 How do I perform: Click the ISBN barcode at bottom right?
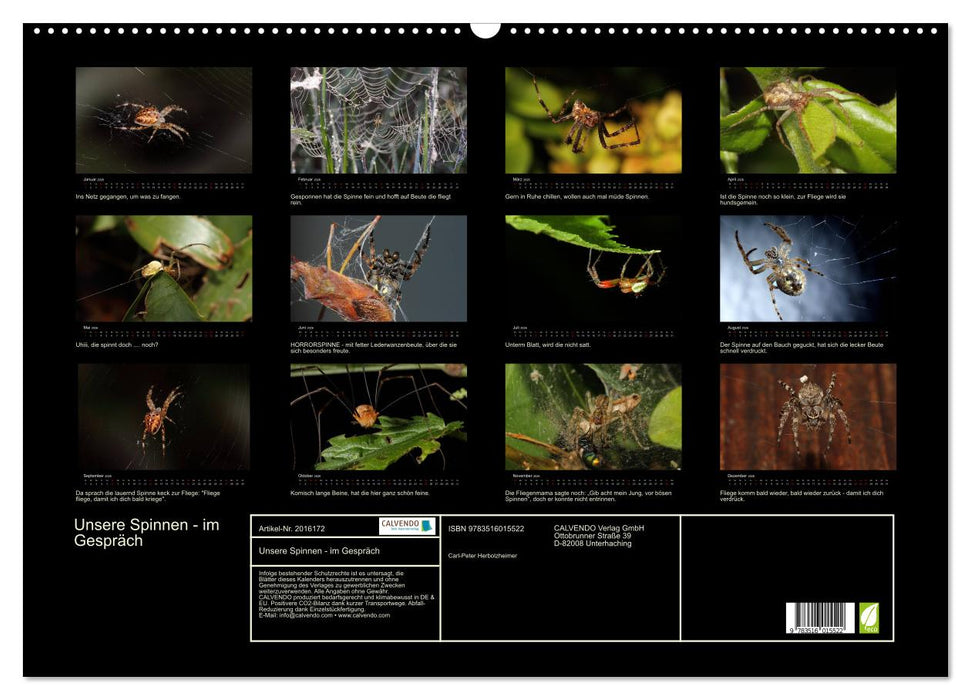pos(820,618)
